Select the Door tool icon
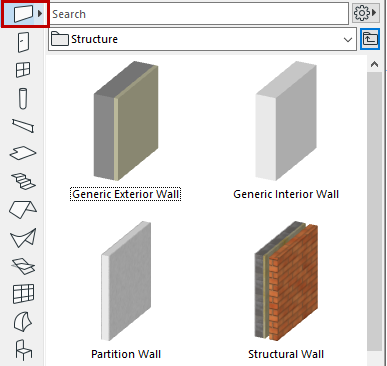 coord(23,42)
